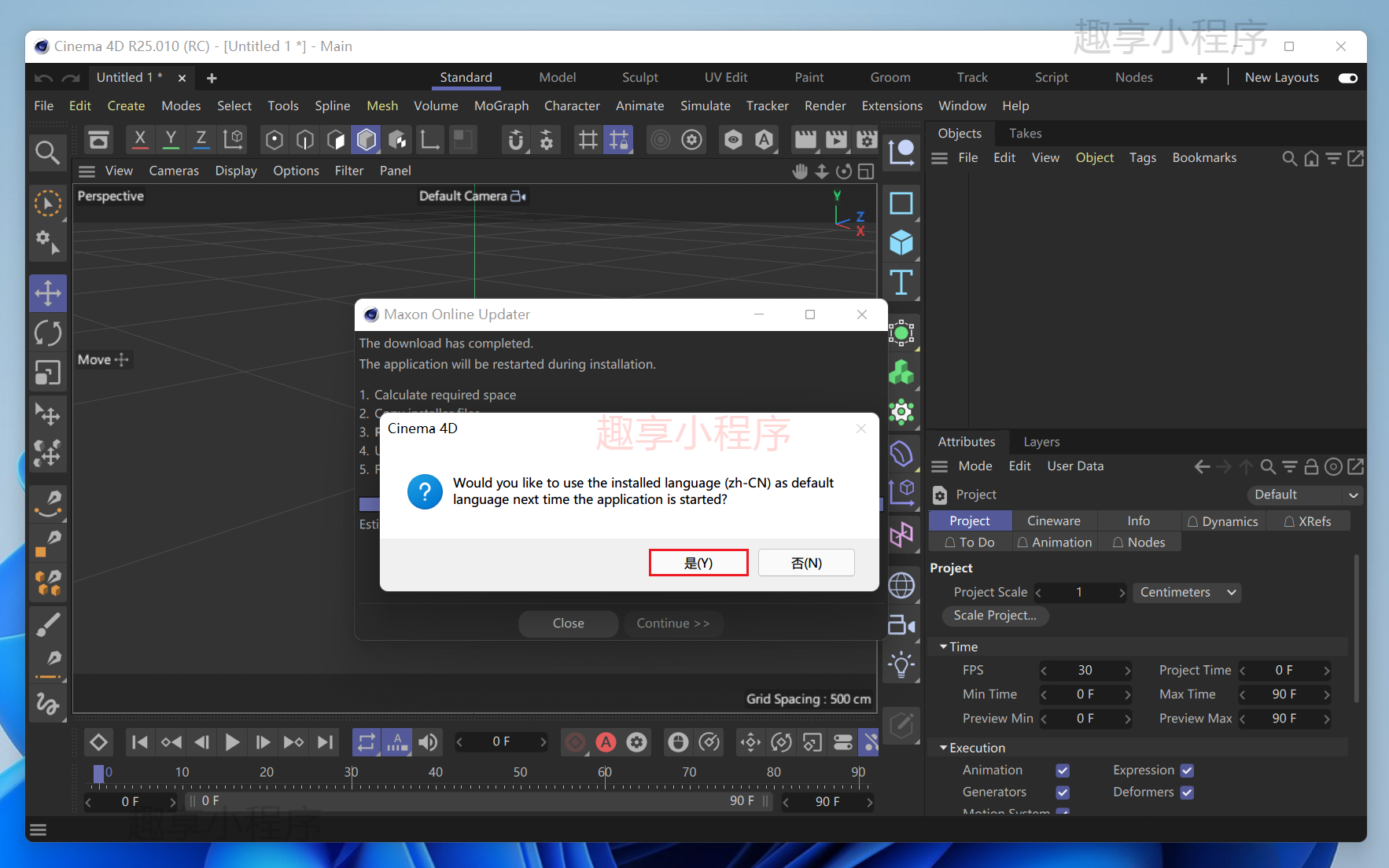Click the Scale Project... button
The image size is (1389, 868).
click(995, 616)
